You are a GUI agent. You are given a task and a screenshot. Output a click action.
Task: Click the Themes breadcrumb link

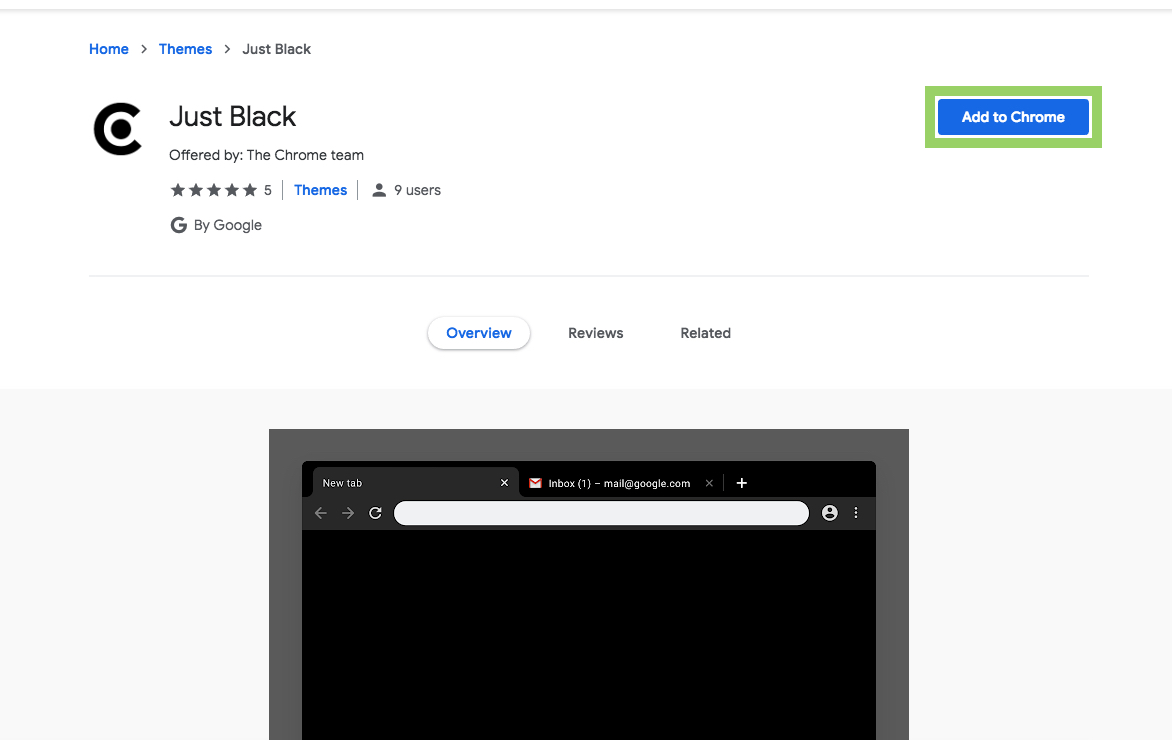point(185,48)
